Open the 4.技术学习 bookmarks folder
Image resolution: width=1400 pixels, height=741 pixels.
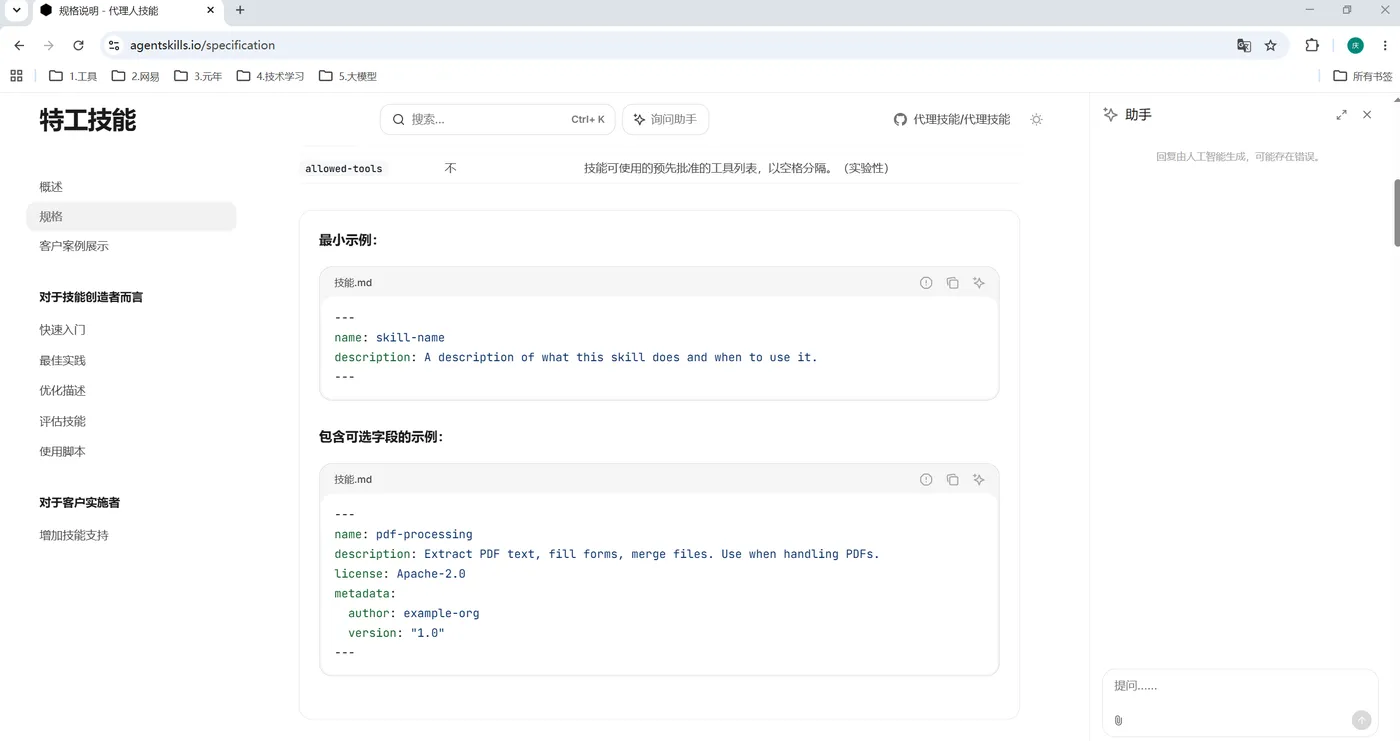270,76
